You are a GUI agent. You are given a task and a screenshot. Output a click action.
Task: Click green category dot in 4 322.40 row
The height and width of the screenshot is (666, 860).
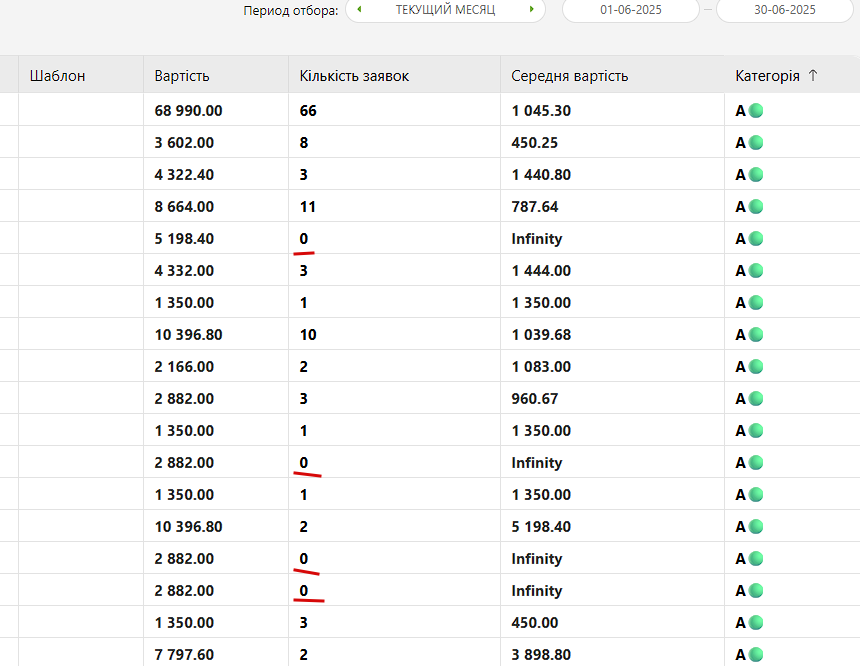tap(756, 174)
